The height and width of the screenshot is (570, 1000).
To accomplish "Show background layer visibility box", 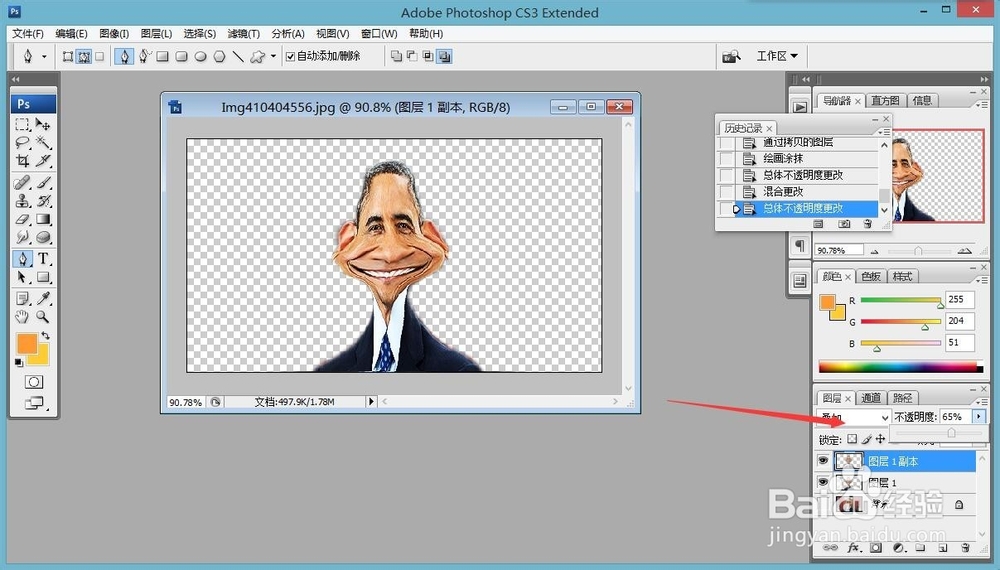I will coord(823,504).
